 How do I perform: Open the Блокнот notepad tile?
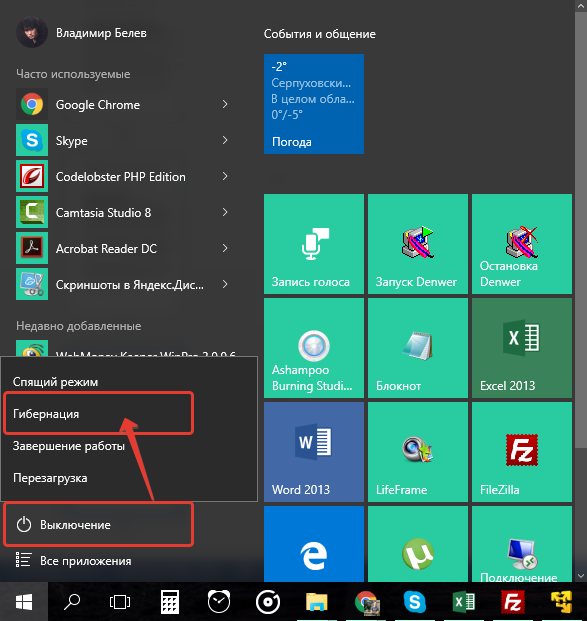pyautogui.click(x=417, y=348)
